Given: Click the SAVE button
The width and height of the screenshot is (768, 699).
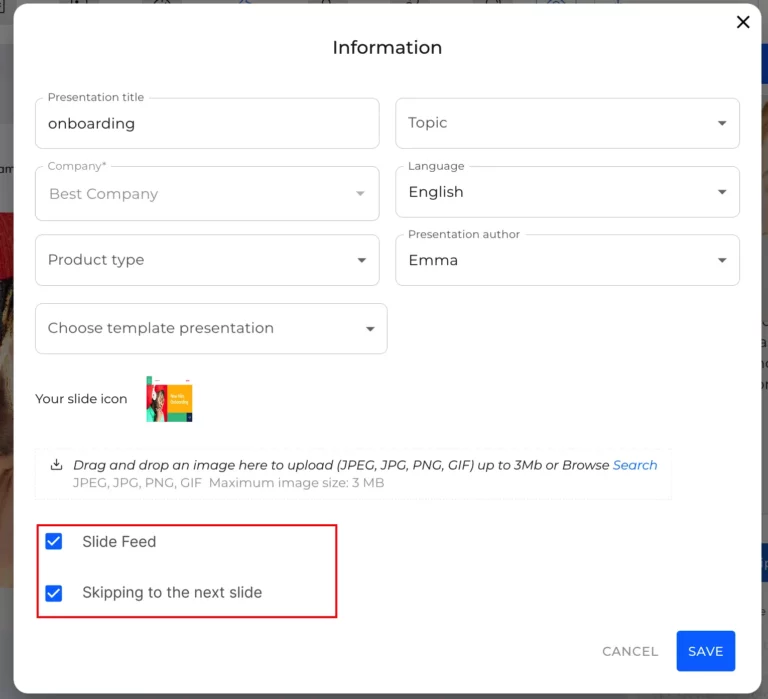Looking at the screenshot, I should (x=705, y=651).
